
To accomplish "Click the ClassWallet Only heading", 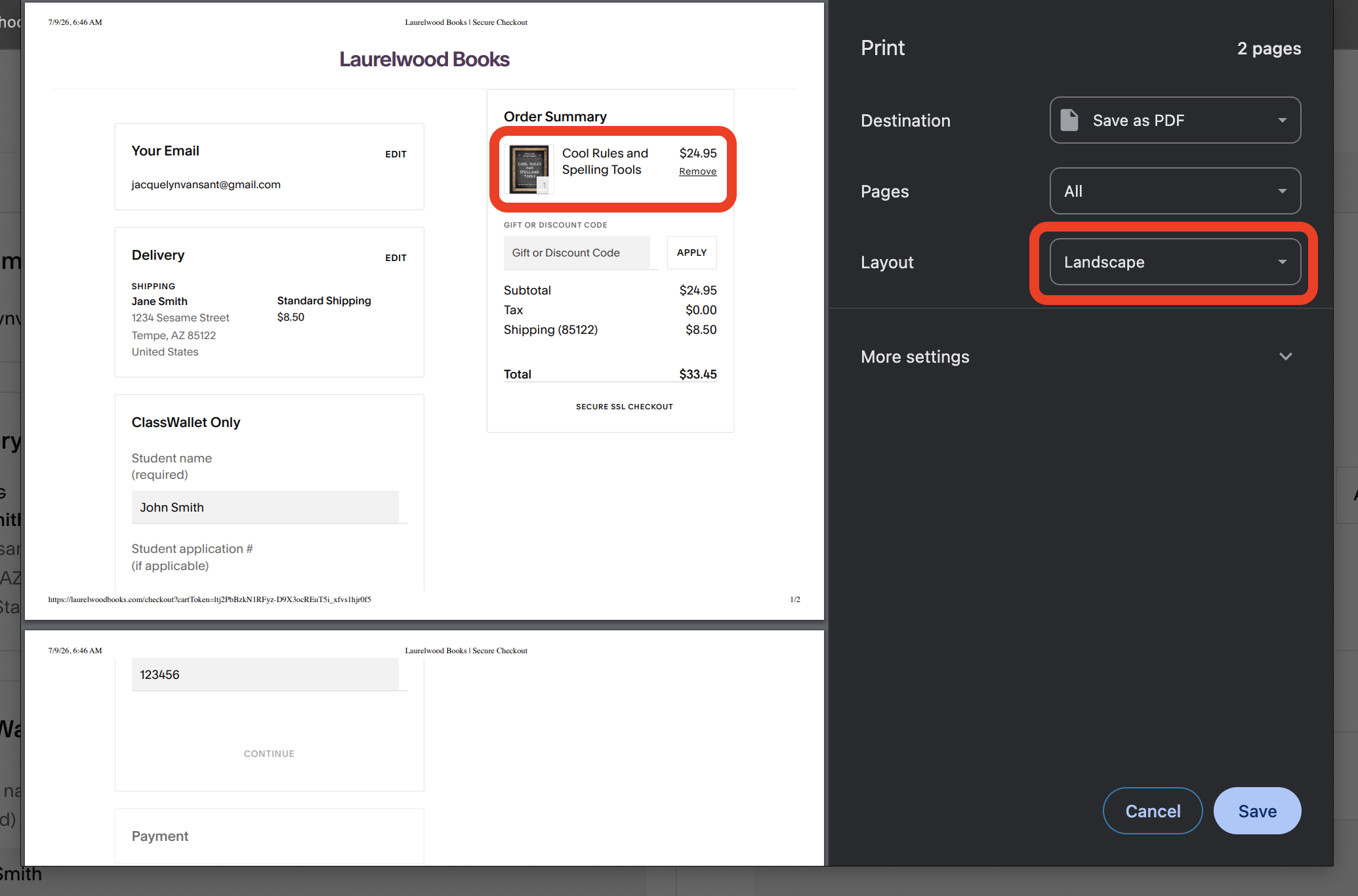I will [x=186, y=422].
